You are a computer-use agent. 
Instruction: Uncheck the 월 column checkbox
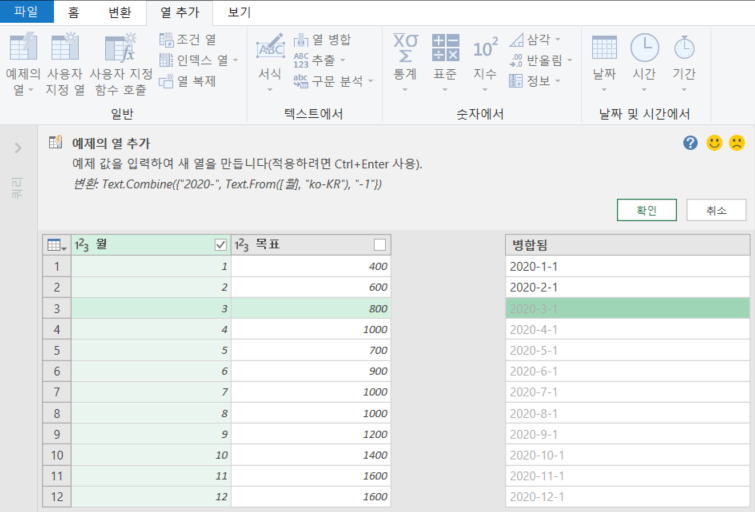tap(220, 245)
